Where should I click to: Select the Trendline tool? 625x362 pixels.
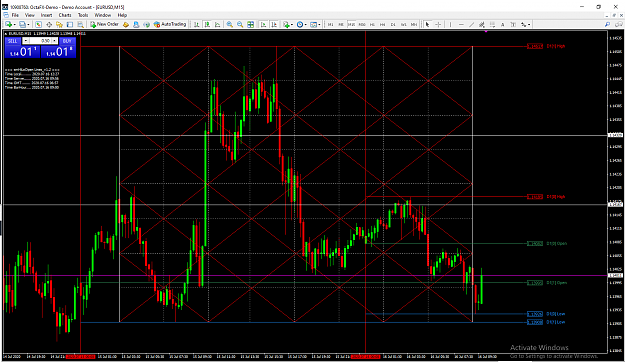(x=472, y=25)
